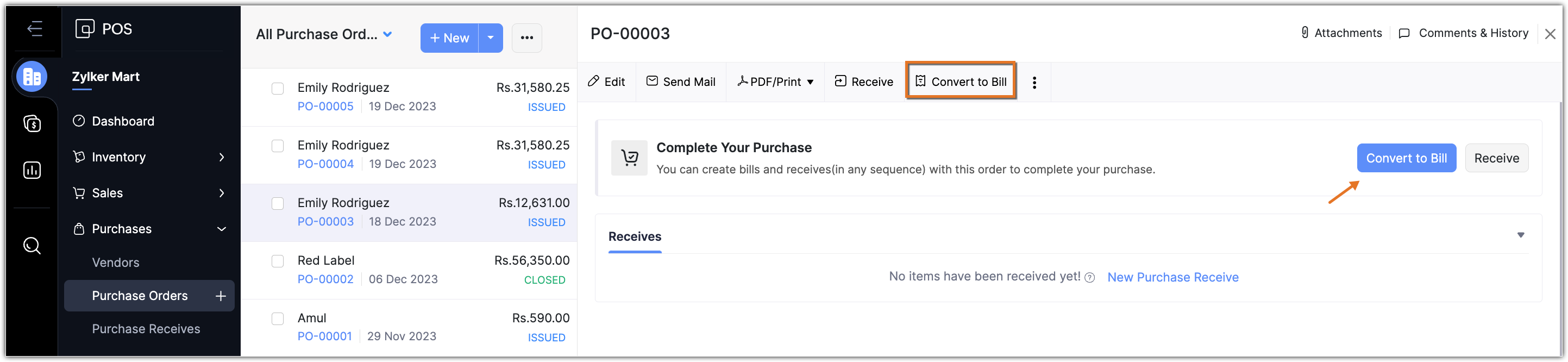Open the vertical more-options menu in toolbar
1568x362 pixels.
click(1034, 82)
